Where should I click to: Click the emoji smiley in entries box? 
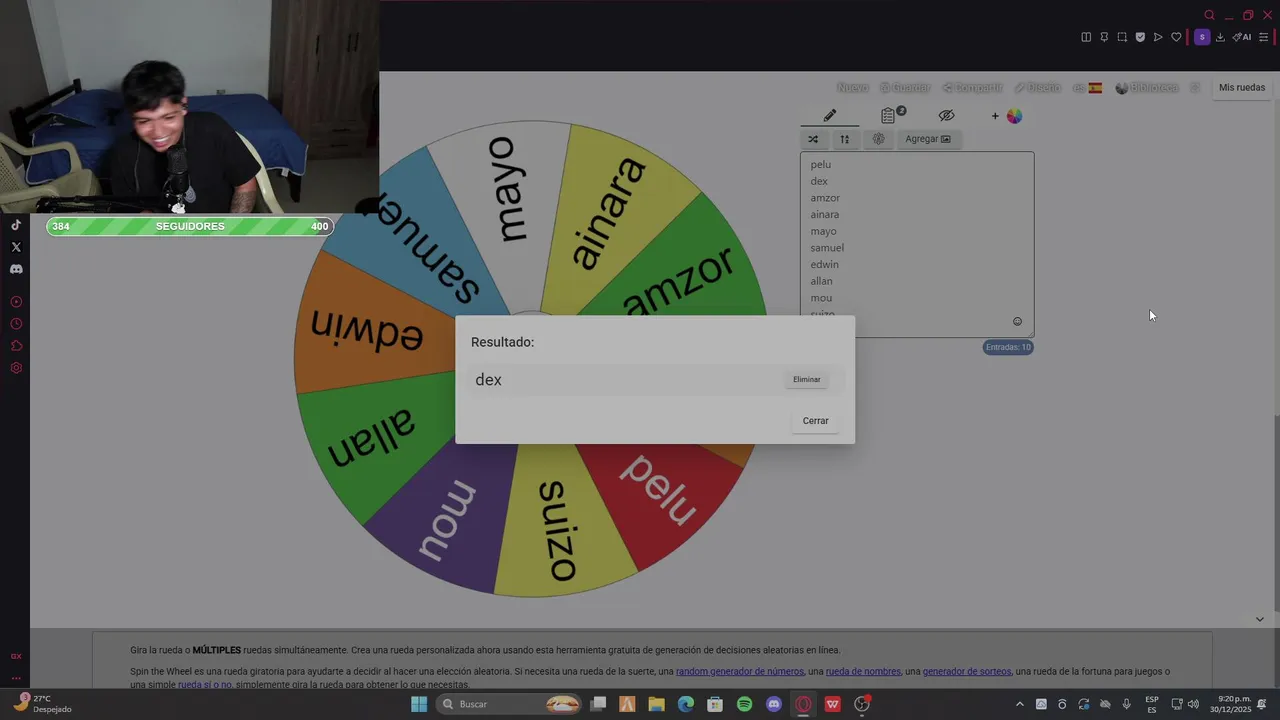tap(1018, 322)
